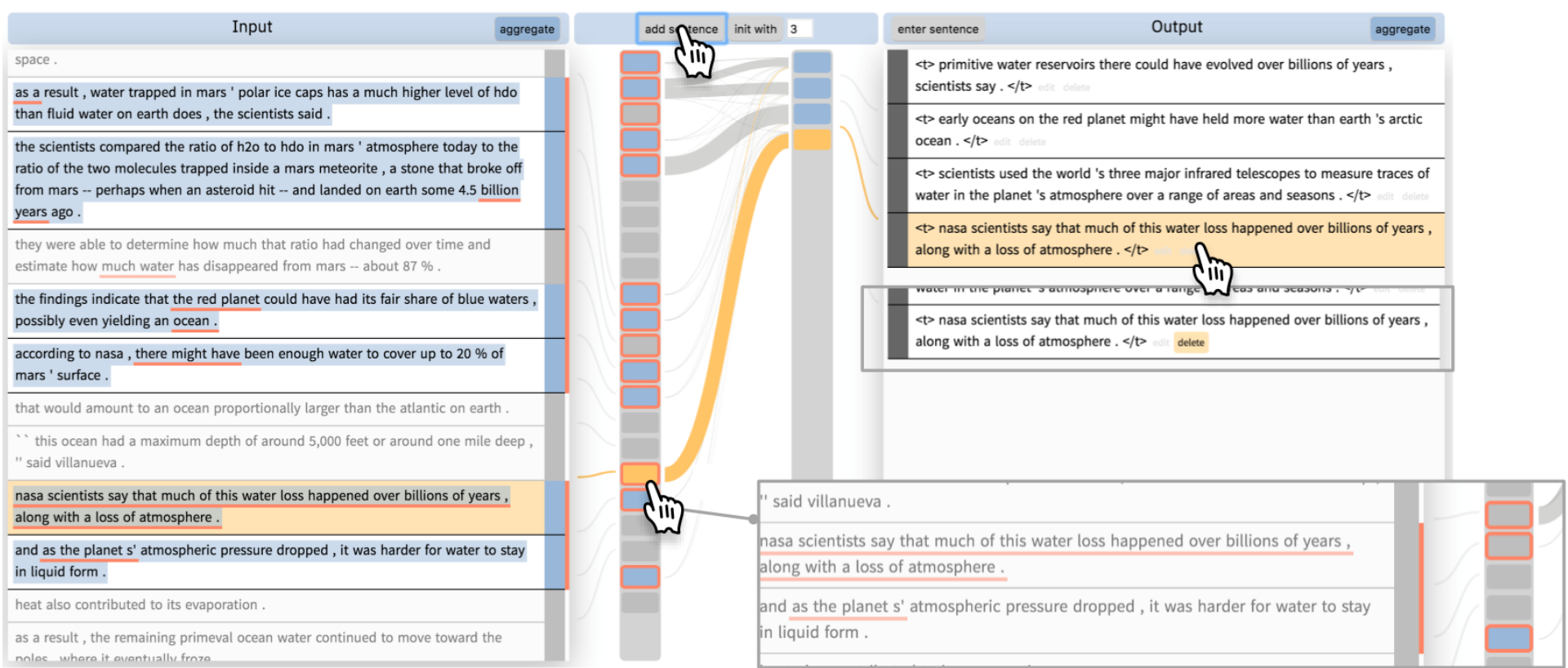This screenshot has width=1568, height=668.
Task: Select input sentence 'they were able to determine how much'
Action: tap(277, 256)
